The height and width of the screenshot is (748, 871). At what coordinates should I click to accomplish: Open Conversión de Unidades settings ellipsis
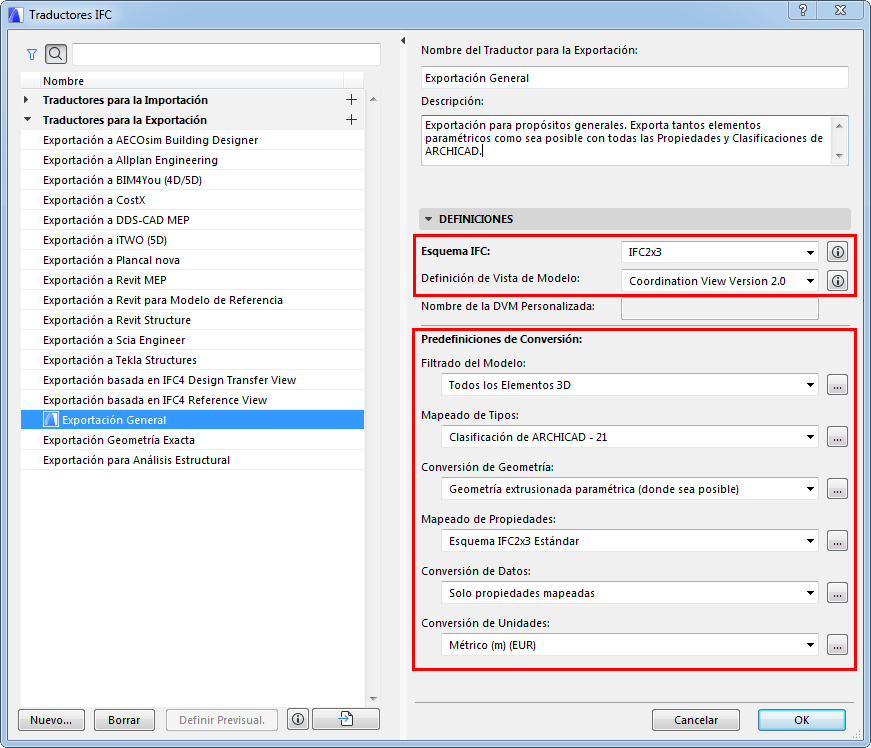click(837, 645)
